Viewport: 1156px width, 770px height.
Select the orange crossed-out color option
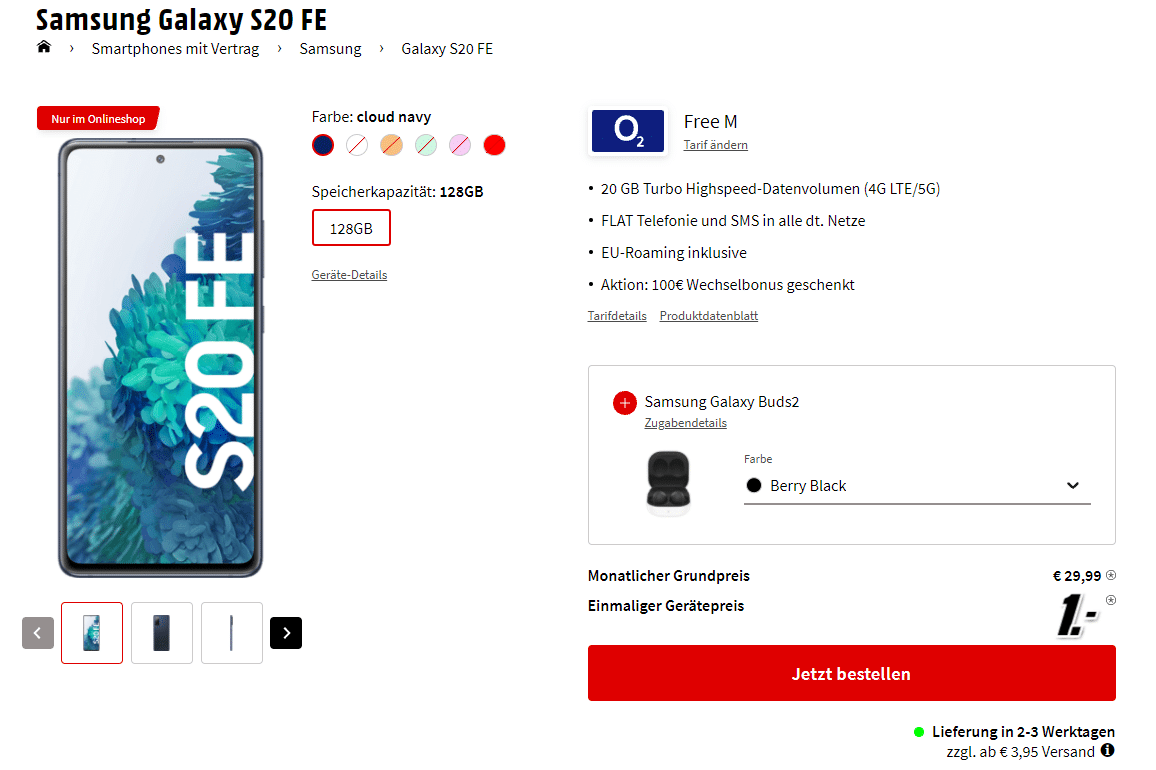pyautogui.click(x=391, y=145)
